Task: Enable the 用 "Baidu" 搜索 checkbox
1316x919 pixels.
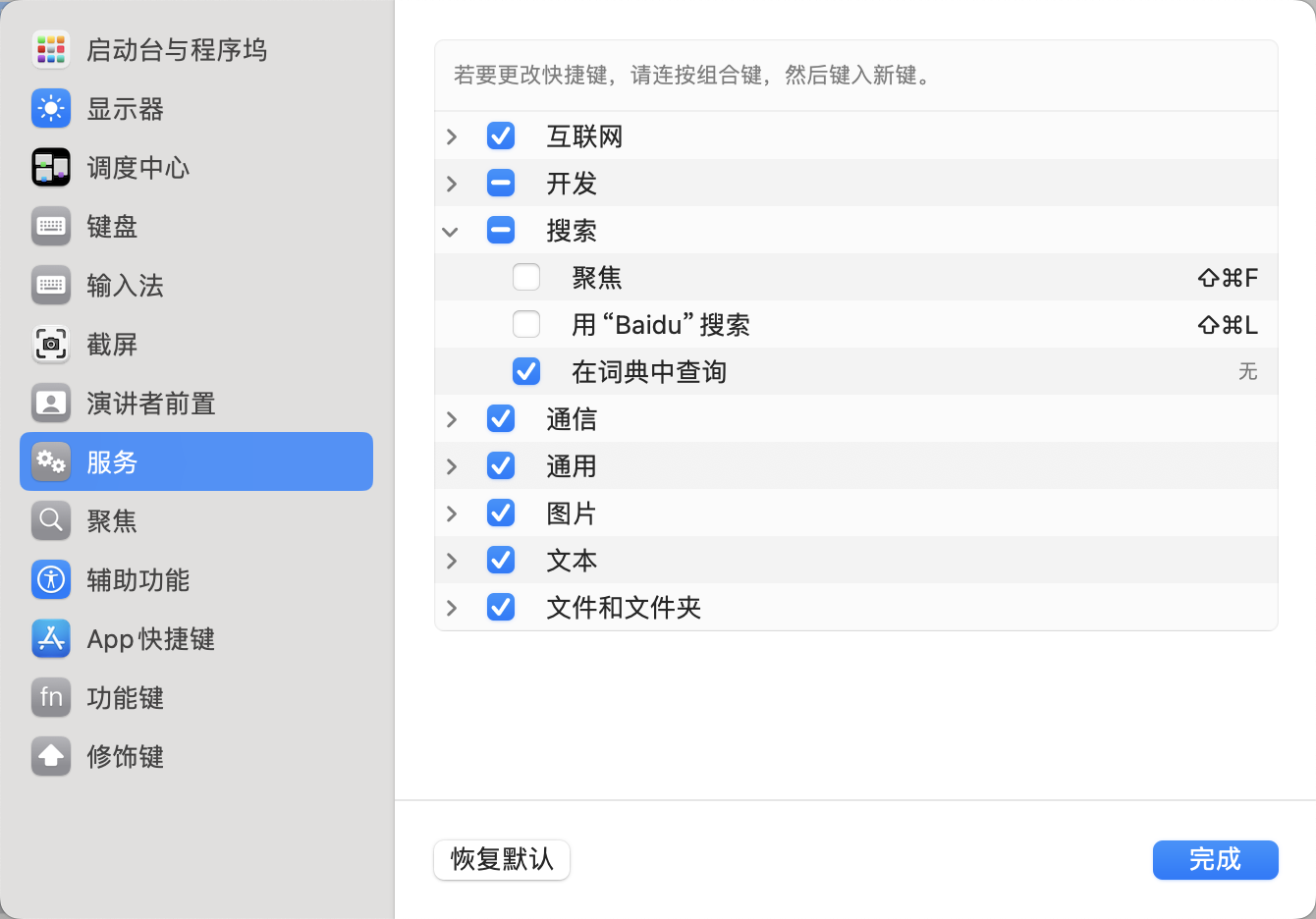Action: click(x=526, y=325)
